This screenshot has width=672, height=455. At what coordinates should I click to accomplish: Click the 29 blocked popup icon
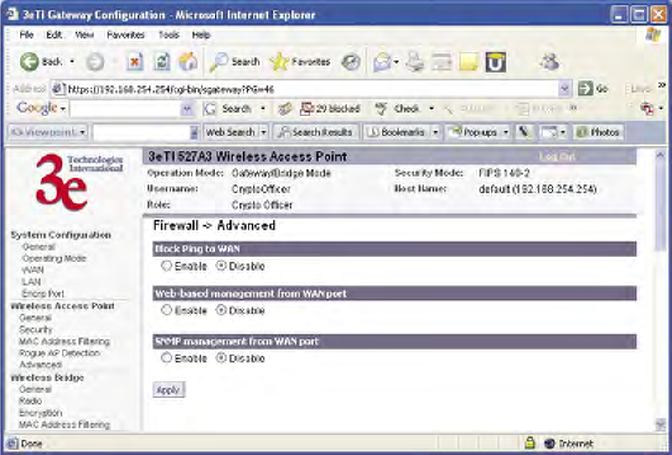(x=306, y=109)
